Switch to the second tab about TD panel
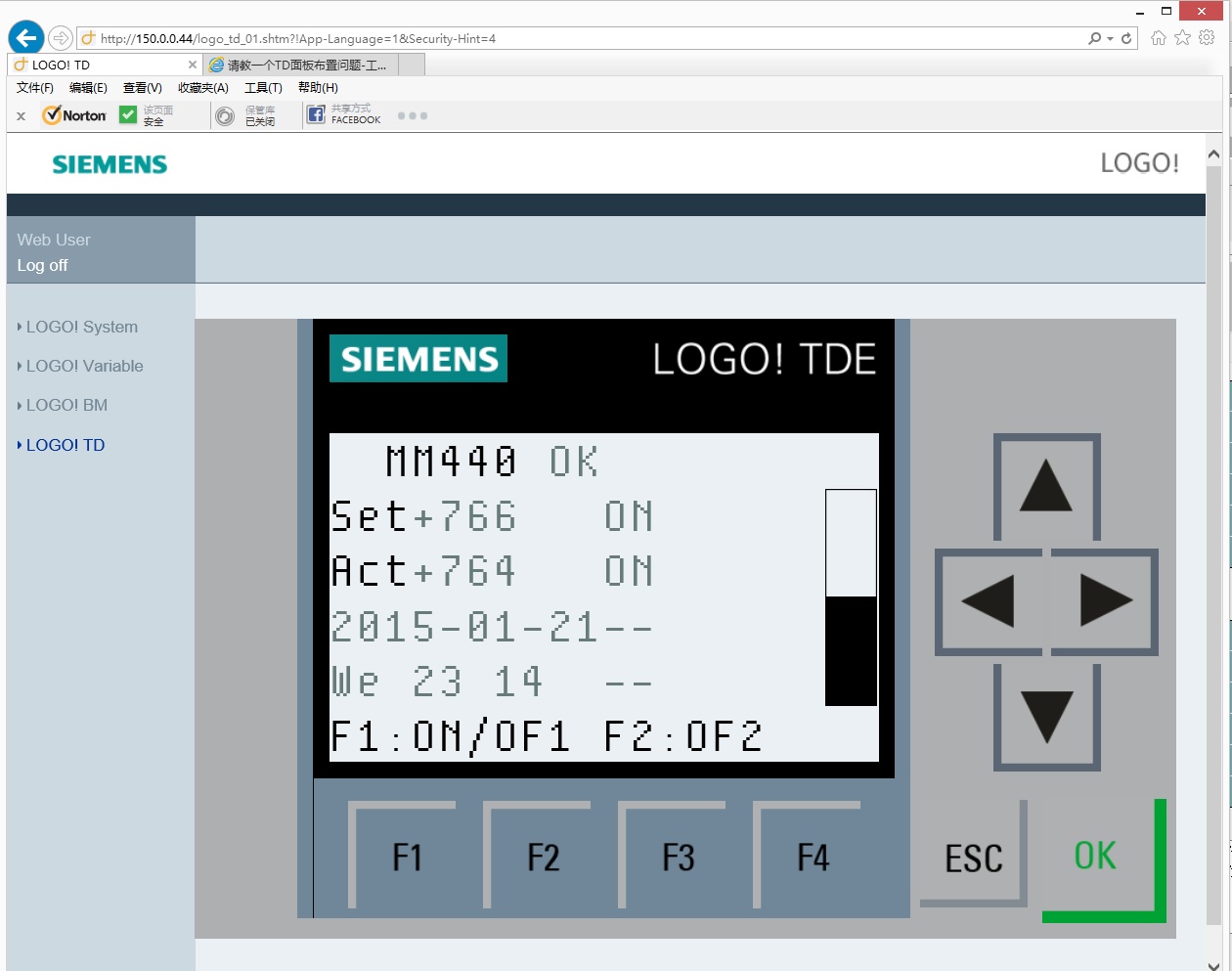 [x=301, y=65]
